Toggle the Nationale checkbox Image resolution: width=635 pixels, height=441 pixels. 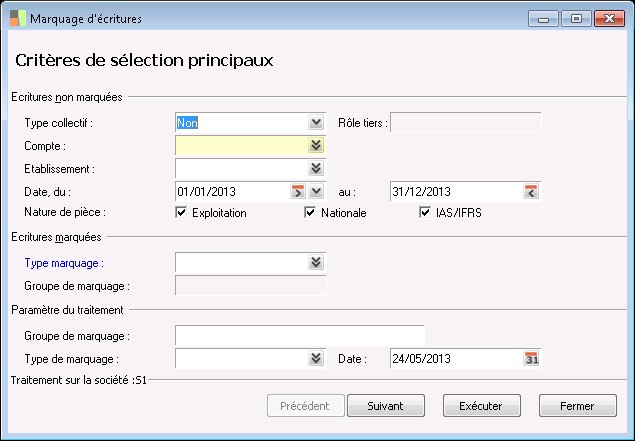pyautogui.click(x=310, y=212)
